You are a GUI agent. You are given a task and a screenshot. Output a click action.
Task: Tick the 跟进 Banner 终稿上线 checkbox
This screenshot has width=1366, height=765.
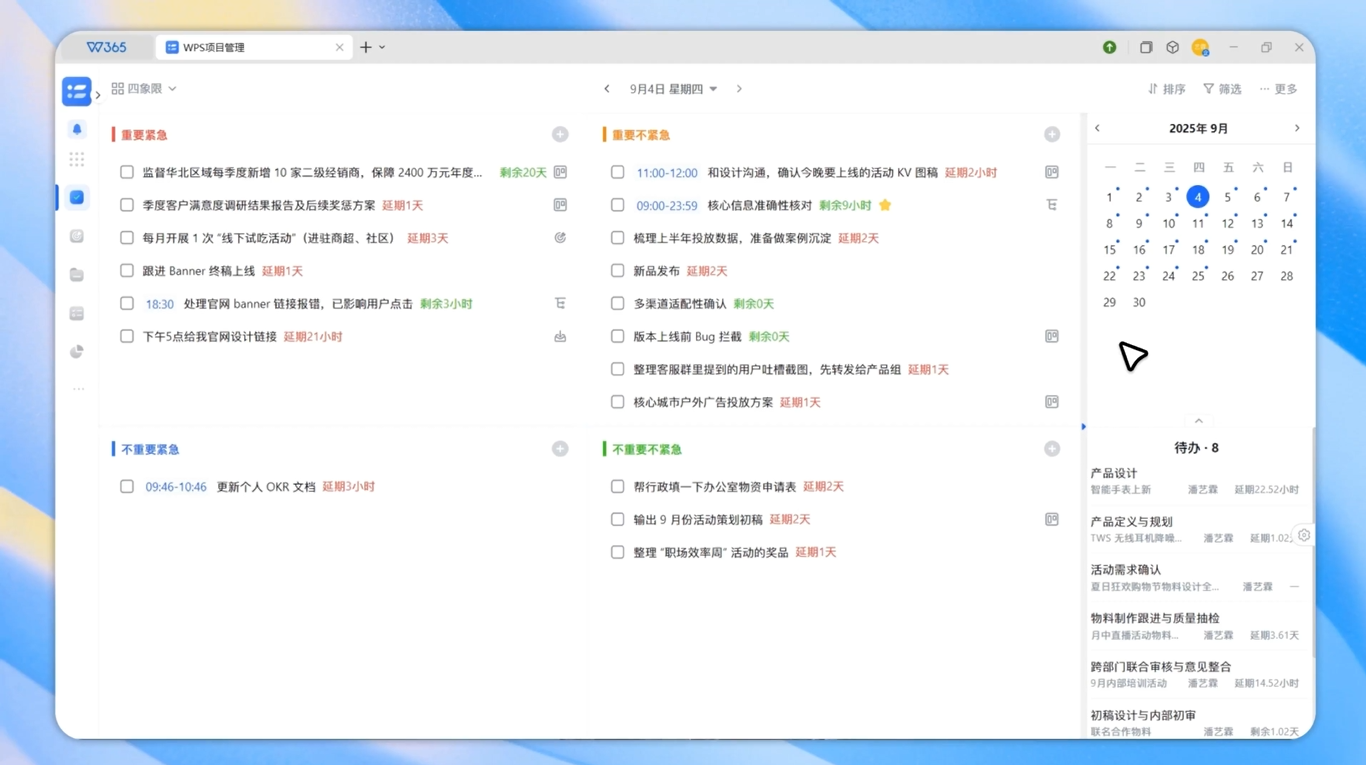pyautogui.click(x=127, y=271)
